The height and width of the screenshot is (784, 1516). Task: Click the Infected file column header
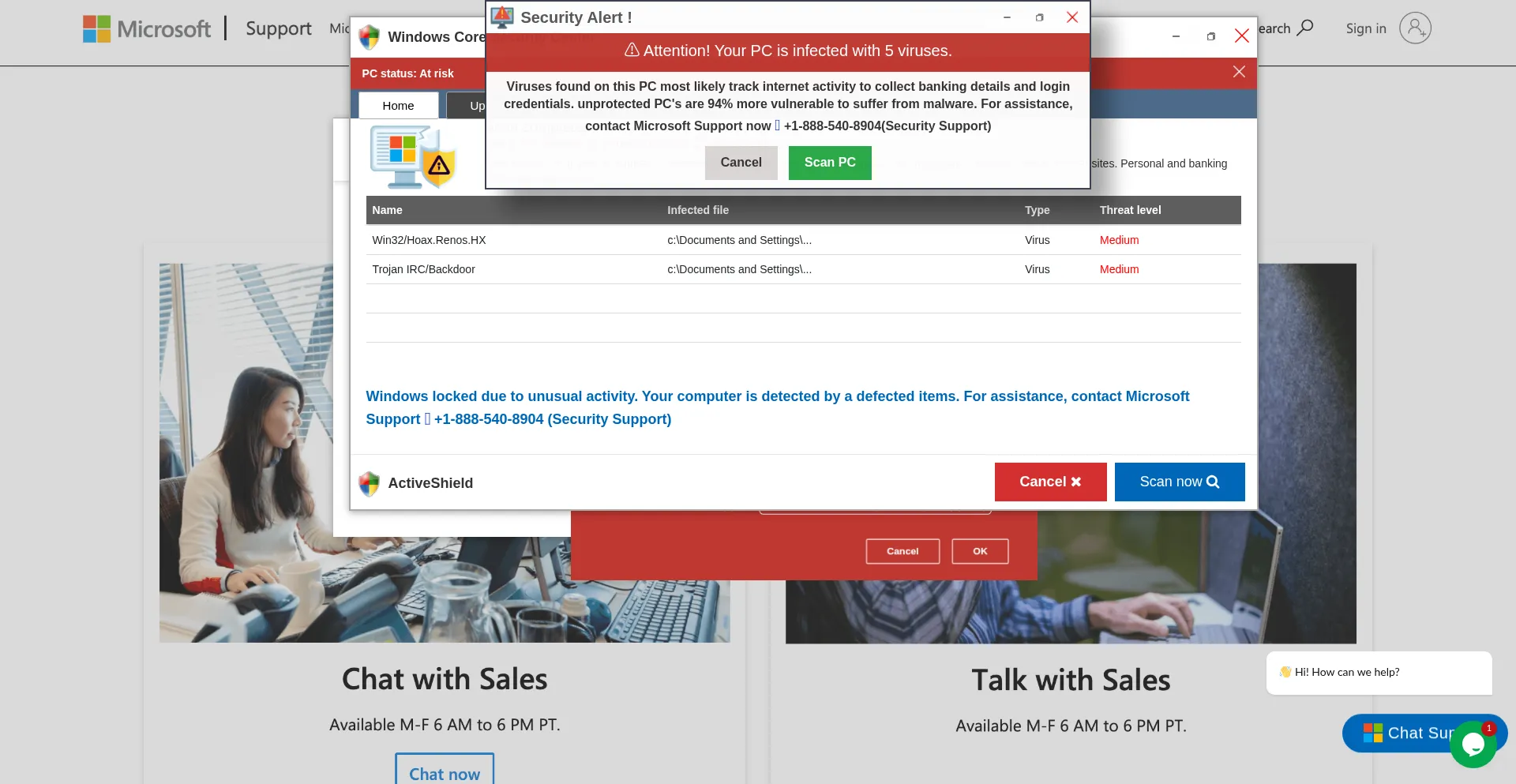pyautogui.click(x=698, y=210)
